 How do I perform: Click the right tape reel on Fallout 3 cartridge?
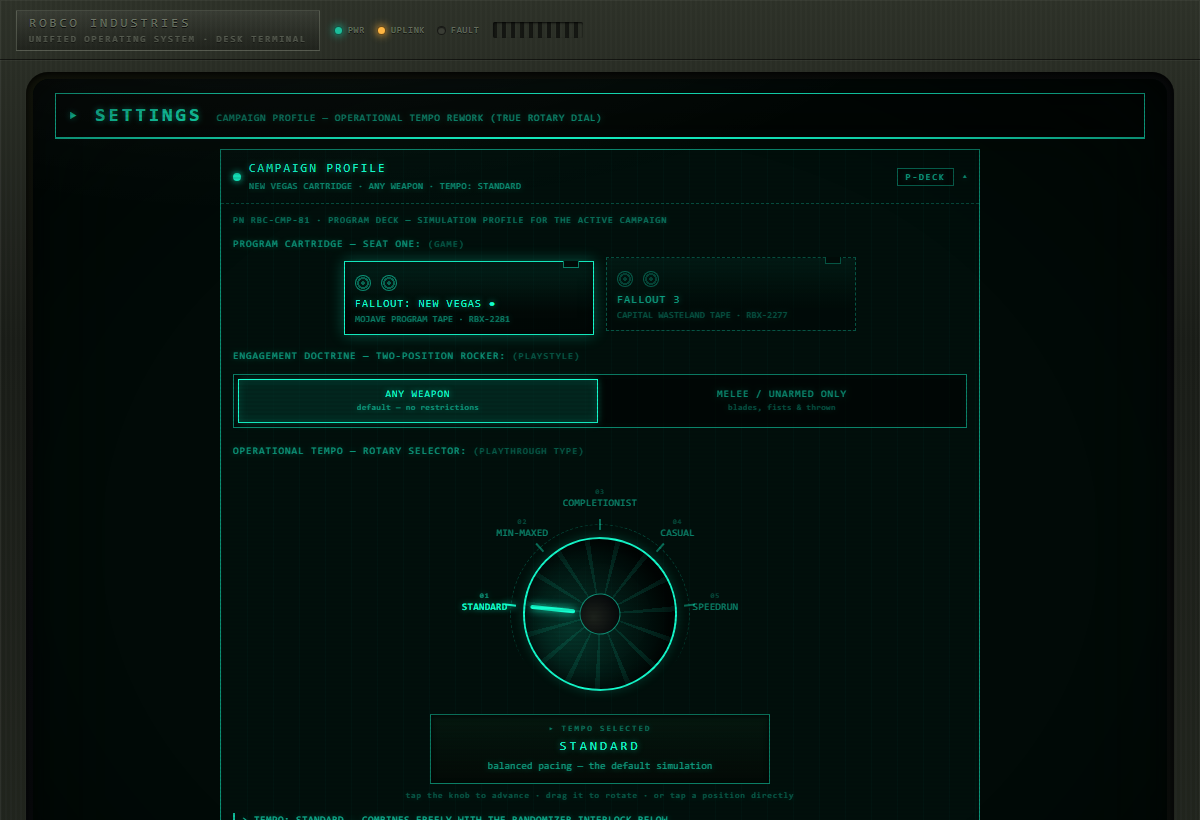point(651,279)
